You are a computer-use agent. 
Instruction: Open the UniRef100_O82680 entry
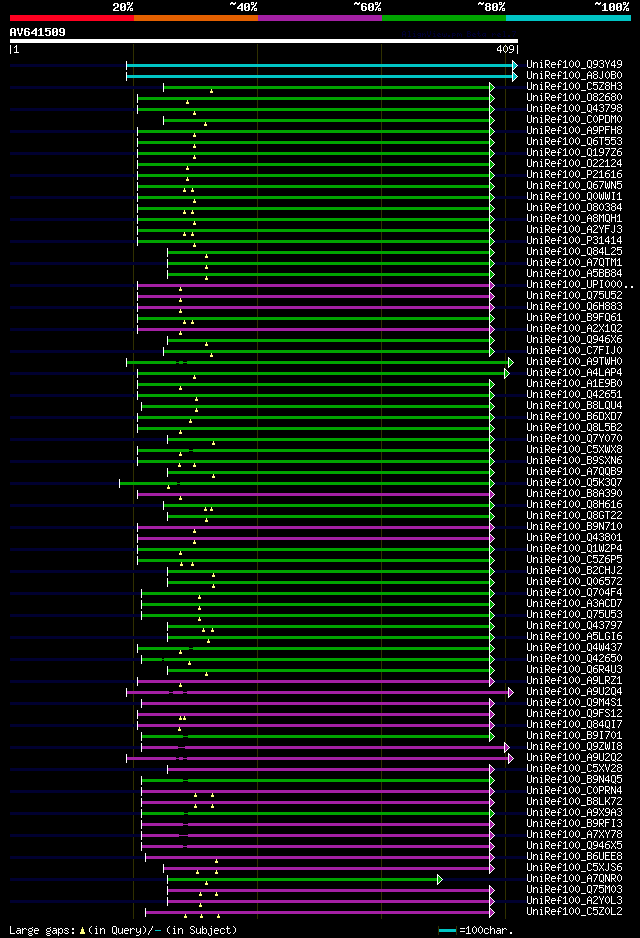[x=574, y=97]
